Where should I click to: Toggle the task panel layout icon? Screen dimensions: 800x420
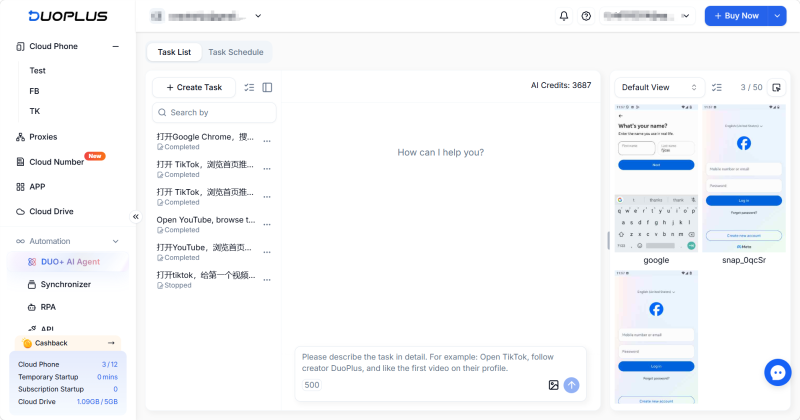click(x=267, y=88)
